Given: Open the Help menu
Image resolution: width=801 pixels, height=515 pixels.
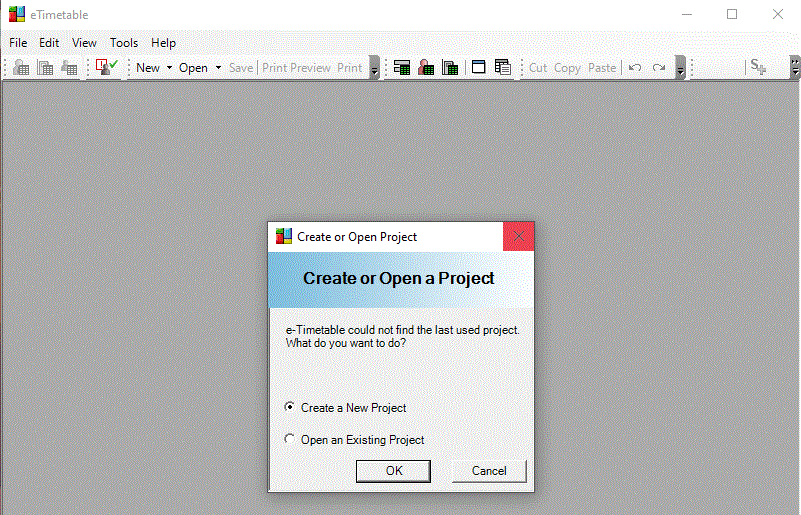Looking at the screenshot, I should tap(163, 43).
